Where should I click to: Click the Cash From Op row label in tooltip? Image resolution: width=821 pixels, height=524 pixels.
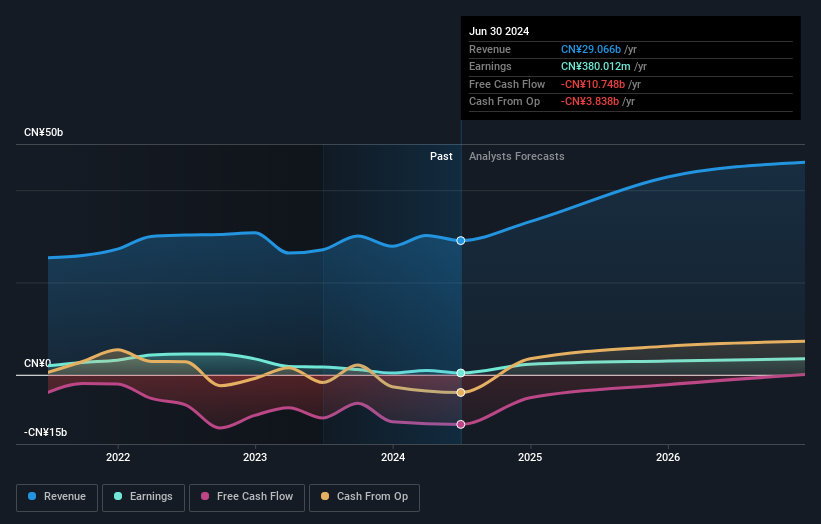504,102
